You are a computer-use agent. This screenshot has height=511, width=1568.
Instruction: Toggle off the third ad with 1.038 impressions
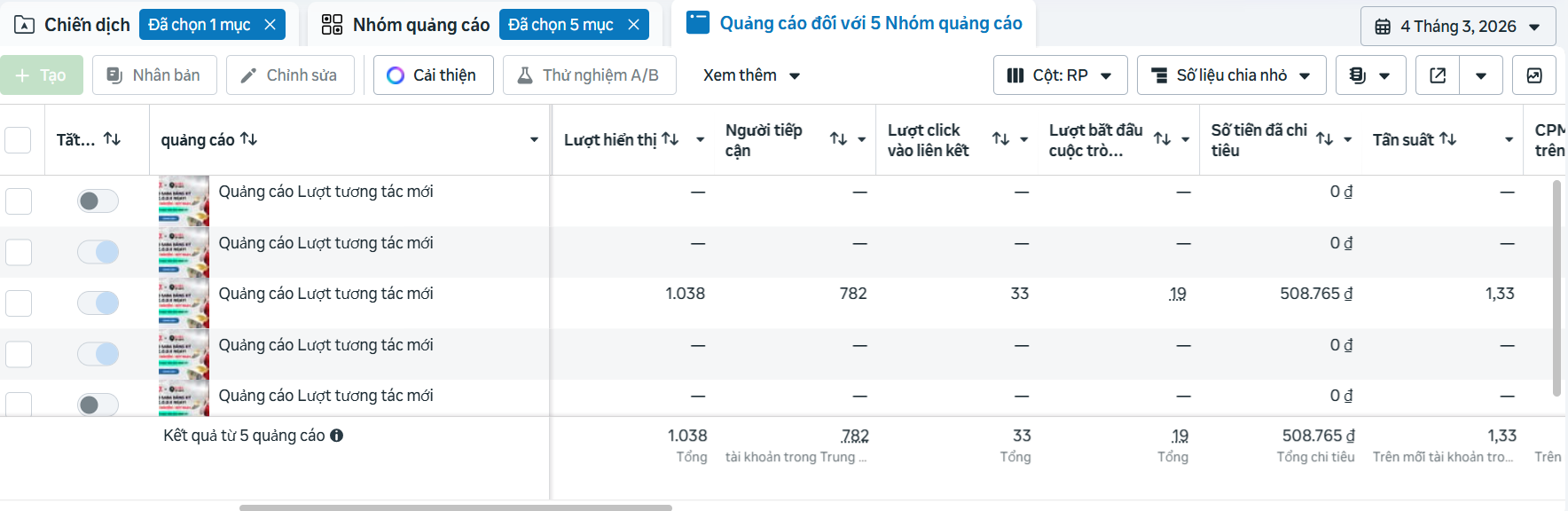click(x=98, y=303)
